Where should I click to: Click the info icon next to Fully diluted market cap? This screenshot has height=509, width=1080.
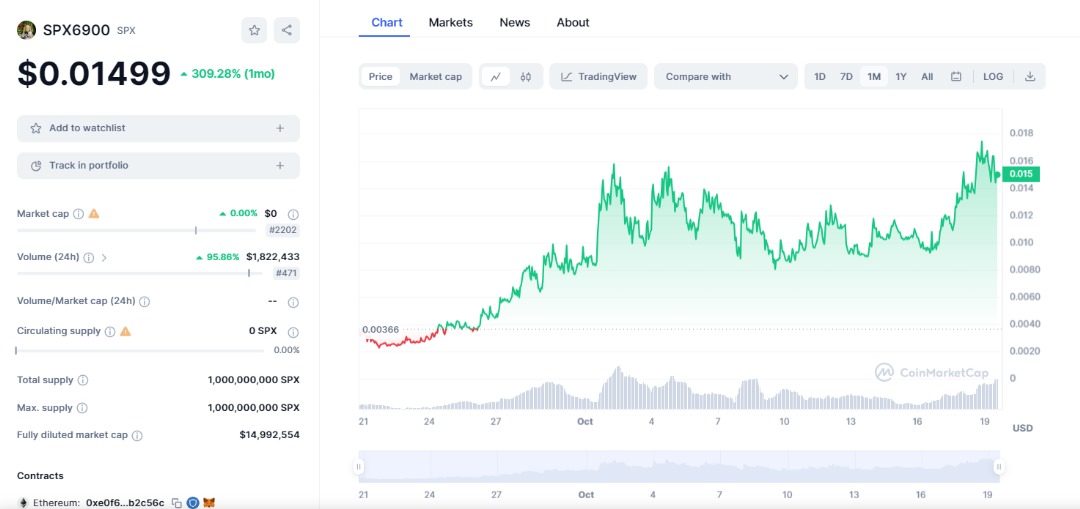point(137,435)
